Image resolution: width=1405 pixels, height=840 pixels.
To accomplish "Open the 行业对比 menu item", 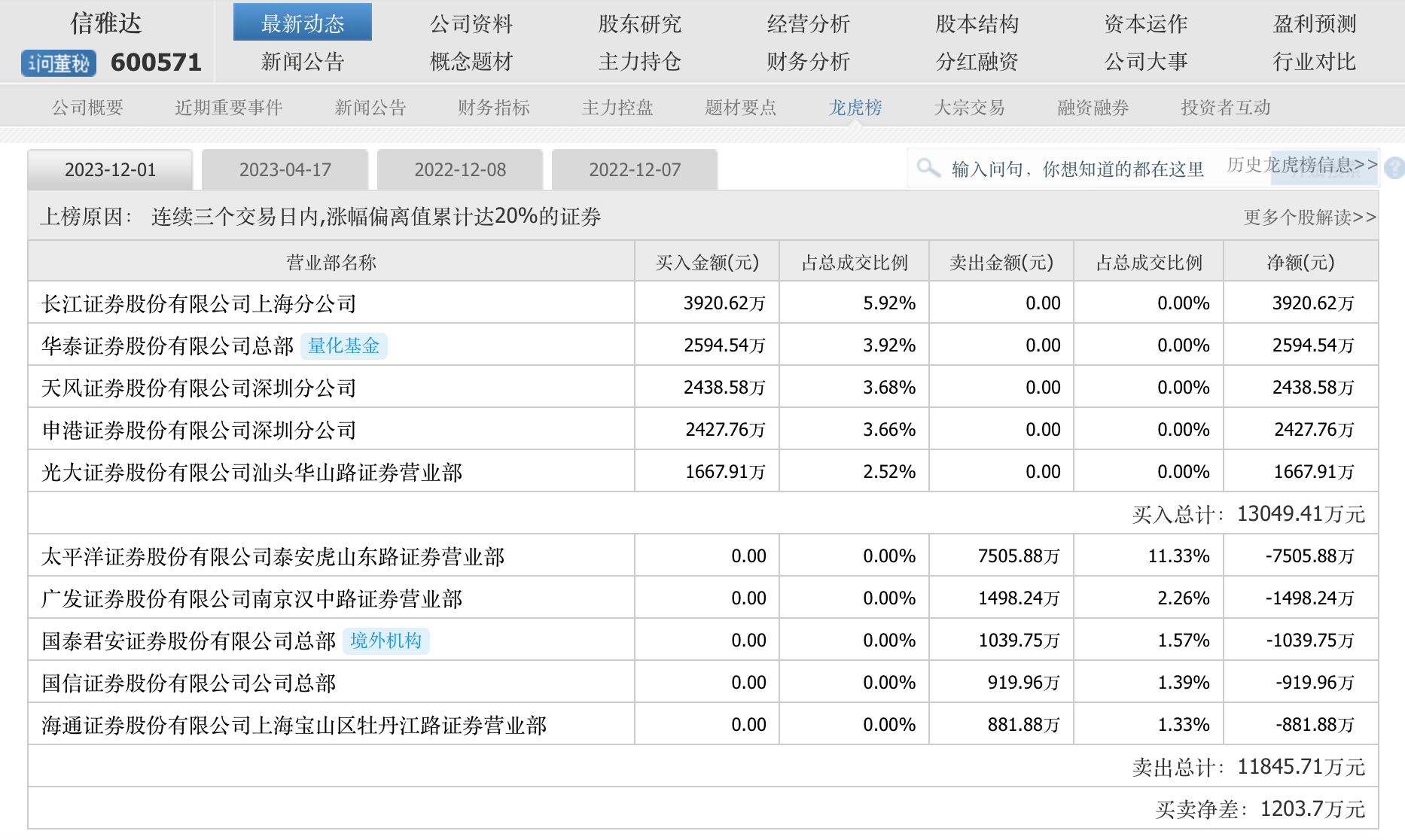I will [x=1314, y=62].
